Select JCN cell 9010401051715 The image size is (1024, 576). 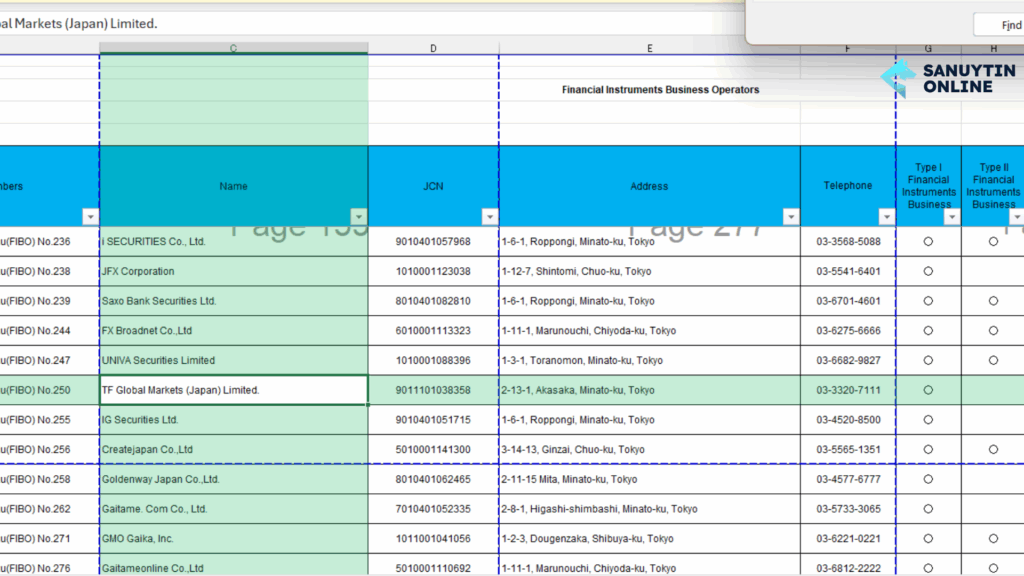click(434, 420)
